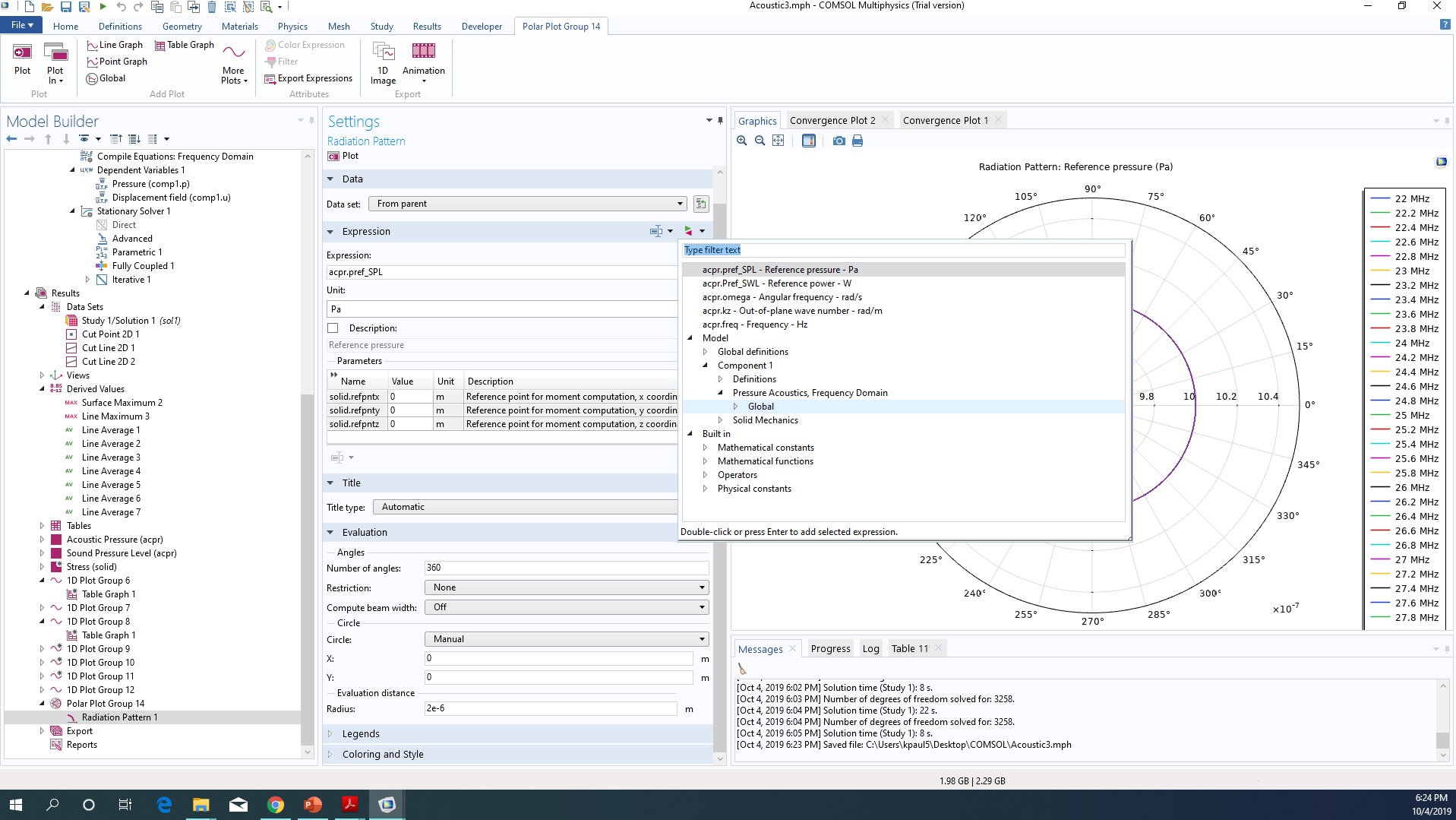Open Chrome from the Windows taskbar
This screenshot has height=820, width=1456.
(x=276, y=805)
